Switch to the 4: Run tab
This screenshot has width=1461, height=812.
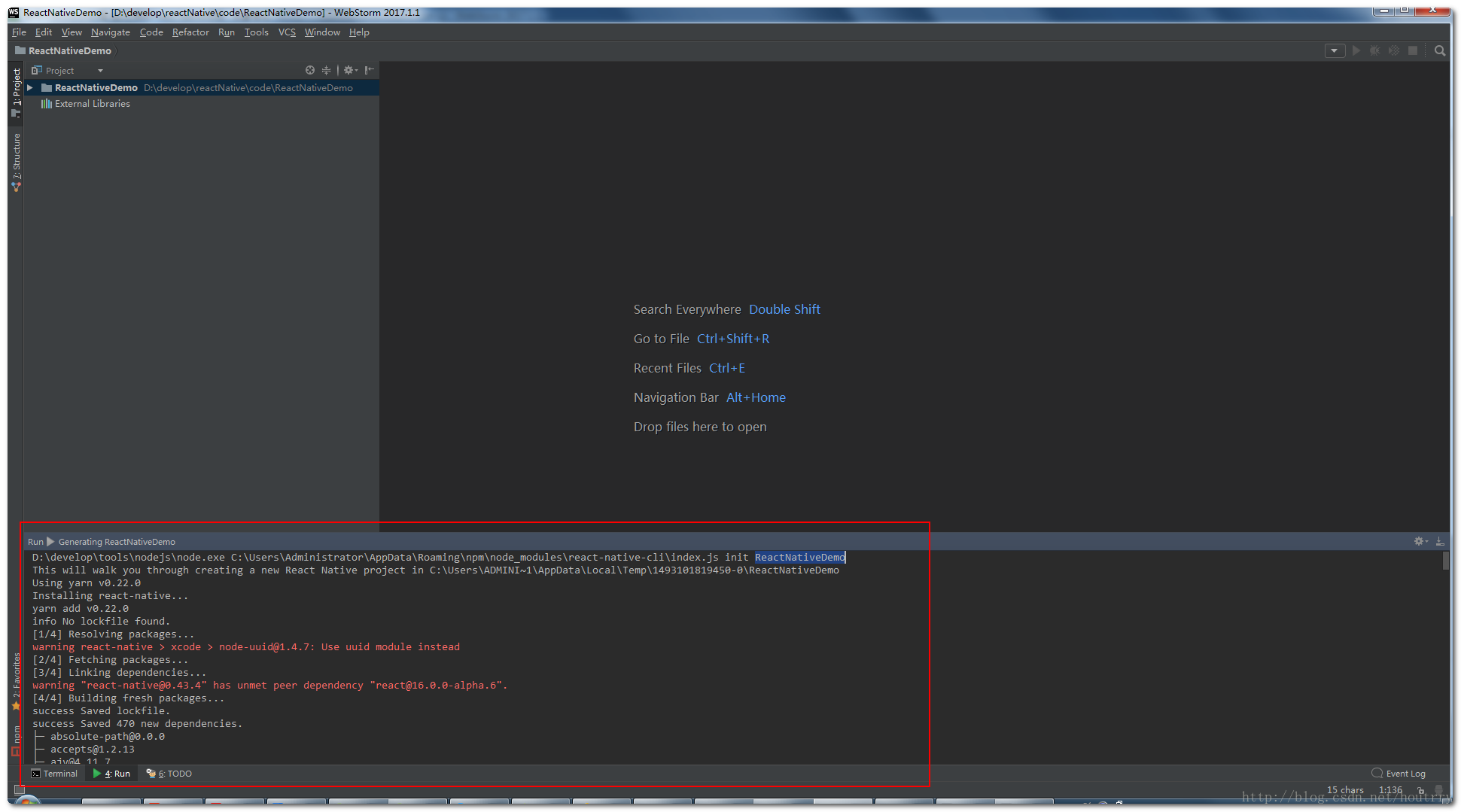click(x=111, y=774)
